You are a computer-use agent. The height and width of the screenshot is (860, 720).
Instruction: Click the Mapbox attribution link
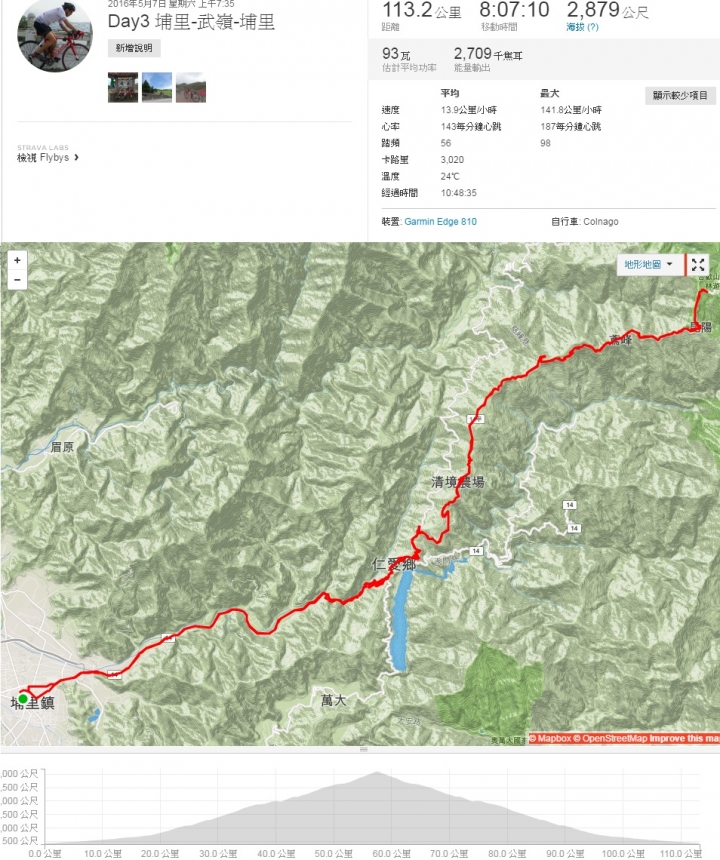(550, 738)
